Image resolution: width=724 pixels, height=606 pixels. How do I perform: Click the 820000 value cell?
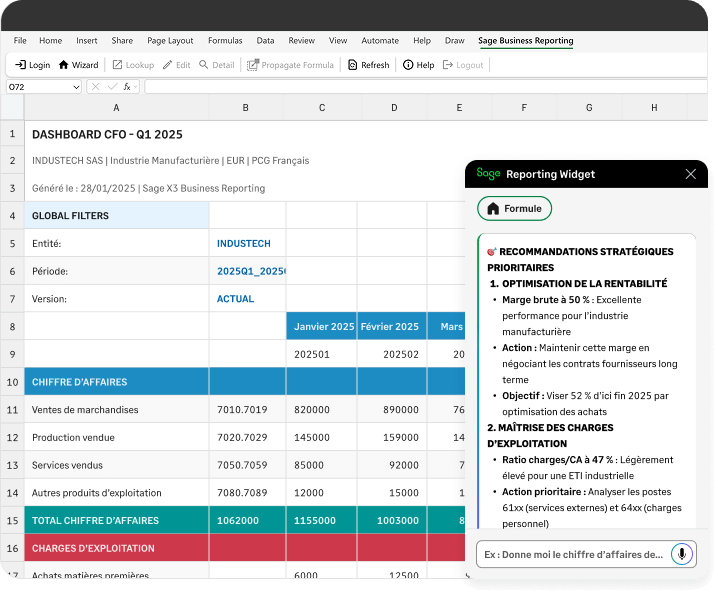[x=321, y=410]
